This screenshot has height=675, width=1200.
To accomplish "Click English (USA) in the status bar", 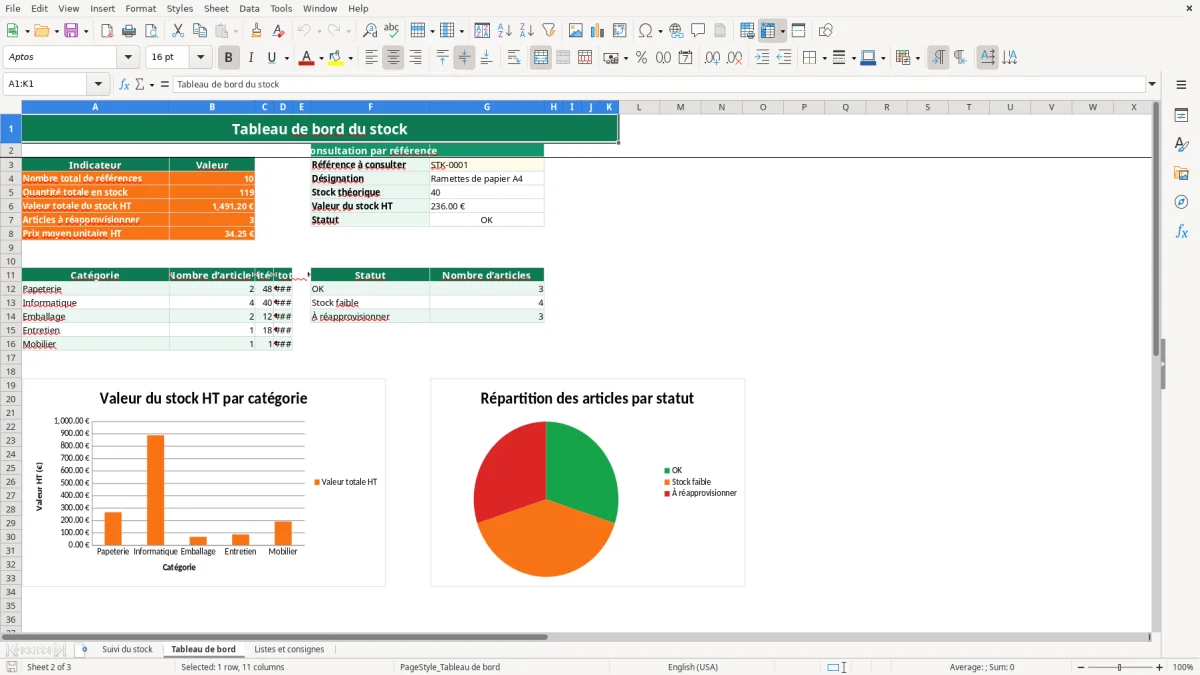I will [692, 667].
